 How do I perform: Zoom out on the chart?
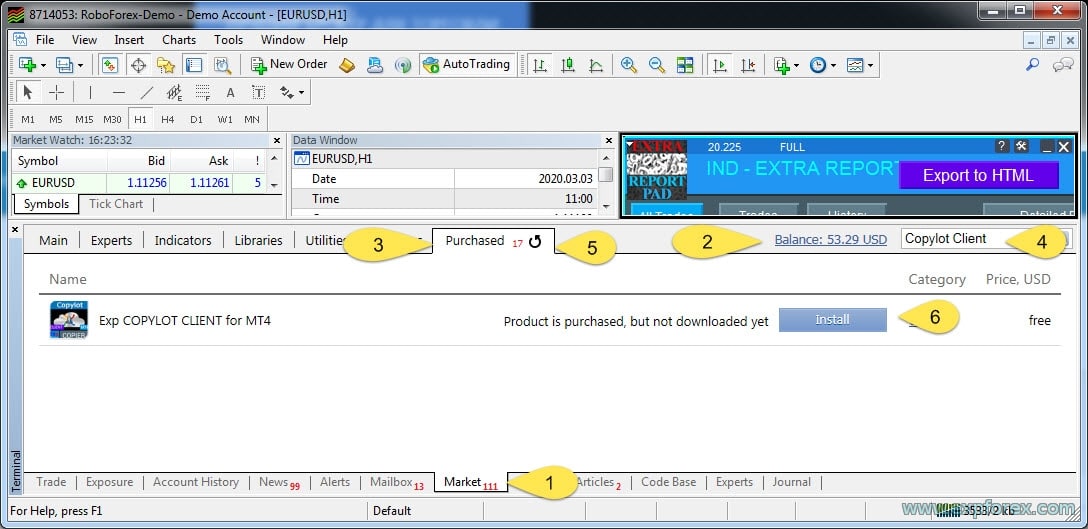point(656,65)
